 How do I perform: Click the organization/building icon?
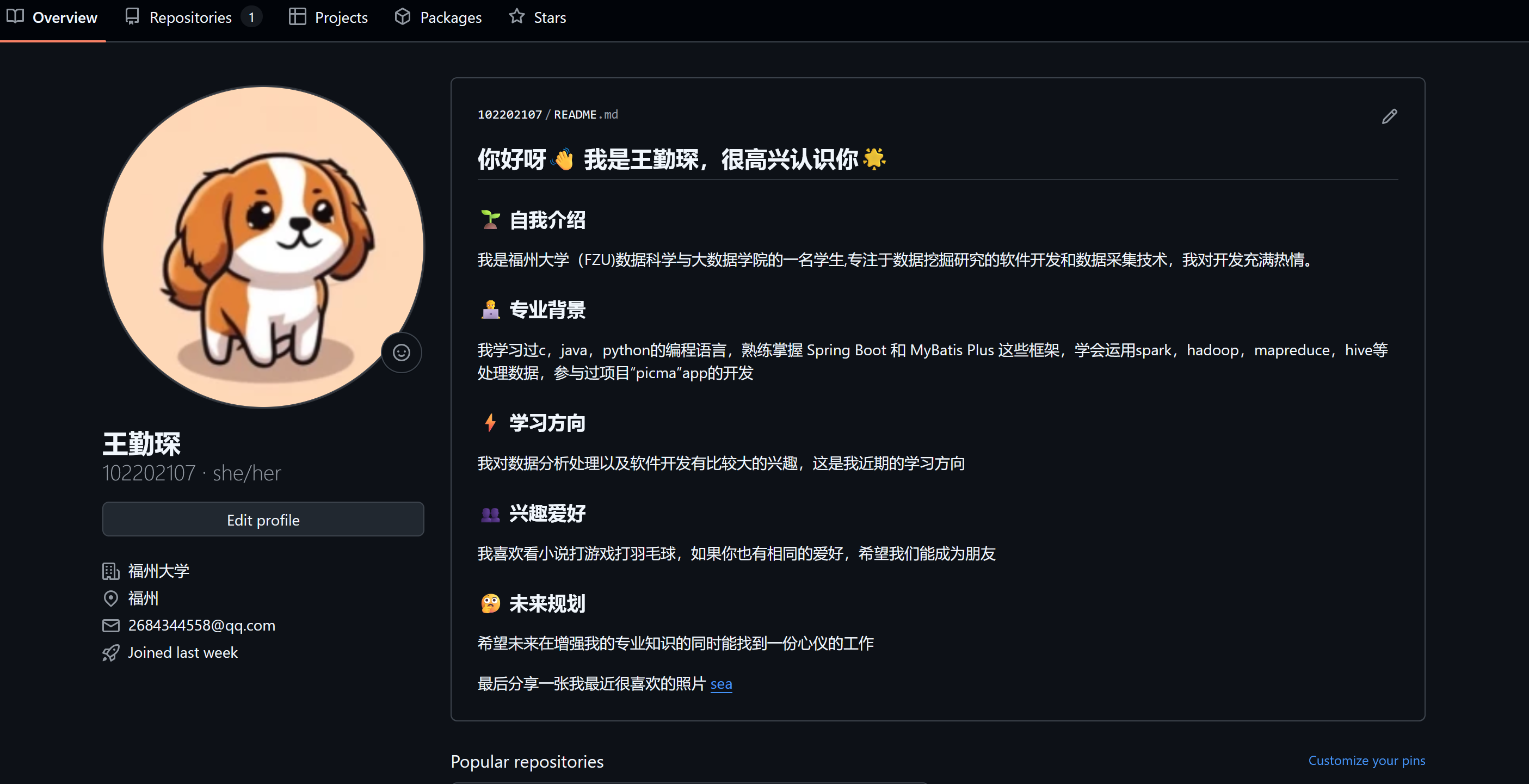[110, 571]
